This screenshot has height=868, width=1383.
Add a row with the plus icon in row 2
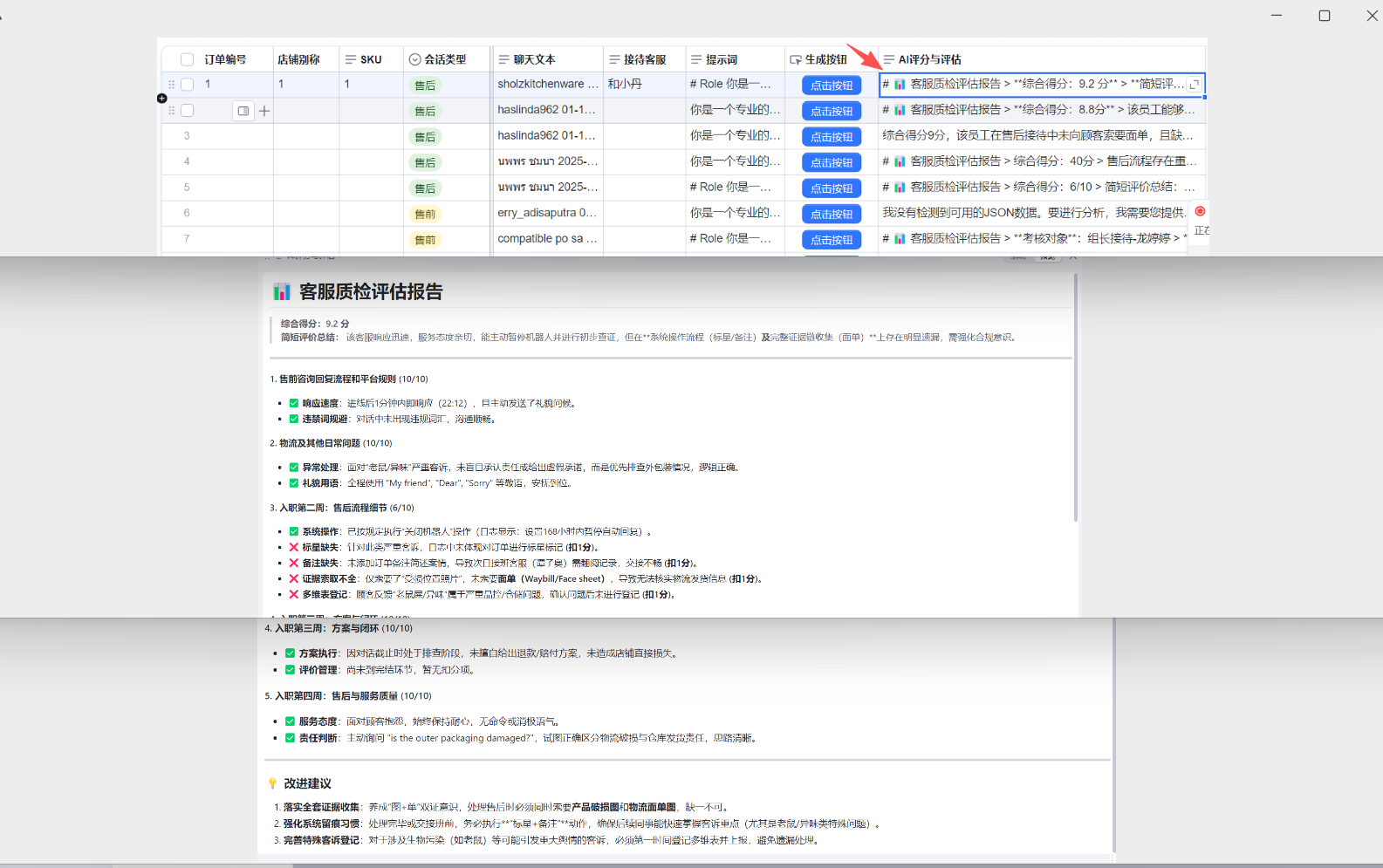tap(264, 111)
